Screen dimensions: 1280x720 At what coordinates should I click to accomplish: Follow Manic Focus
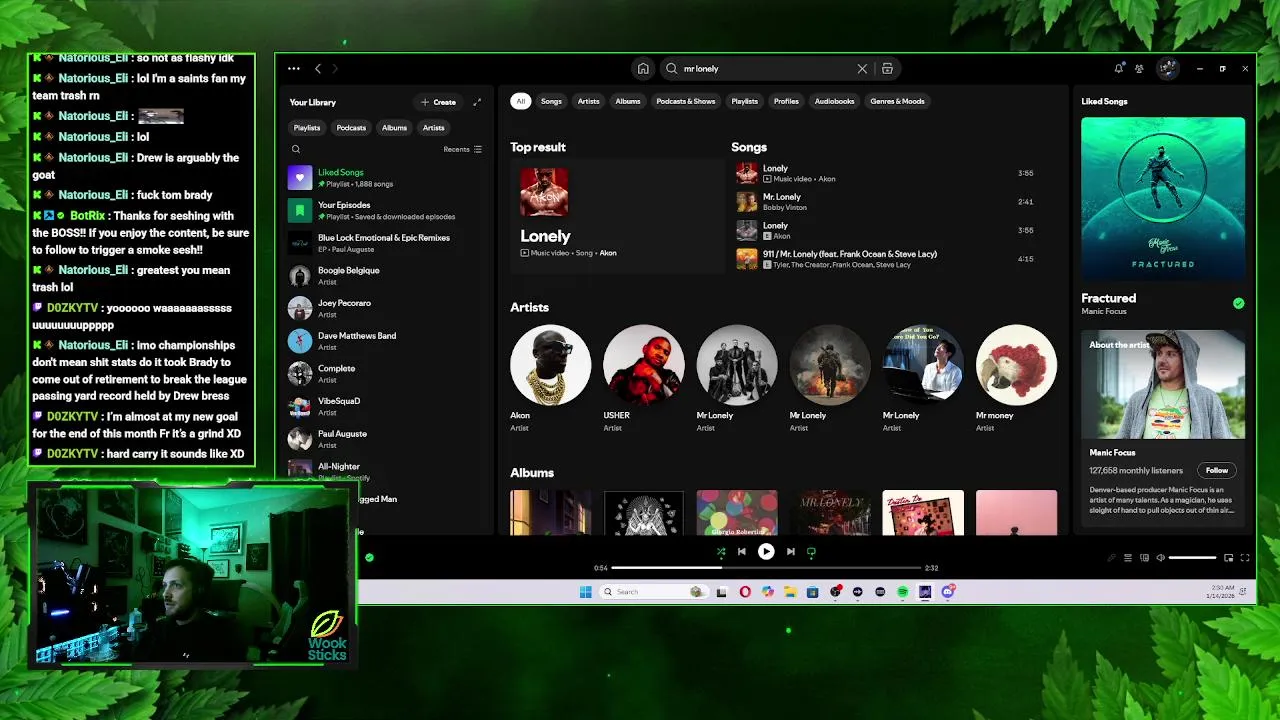click(x=1216, y=470)
